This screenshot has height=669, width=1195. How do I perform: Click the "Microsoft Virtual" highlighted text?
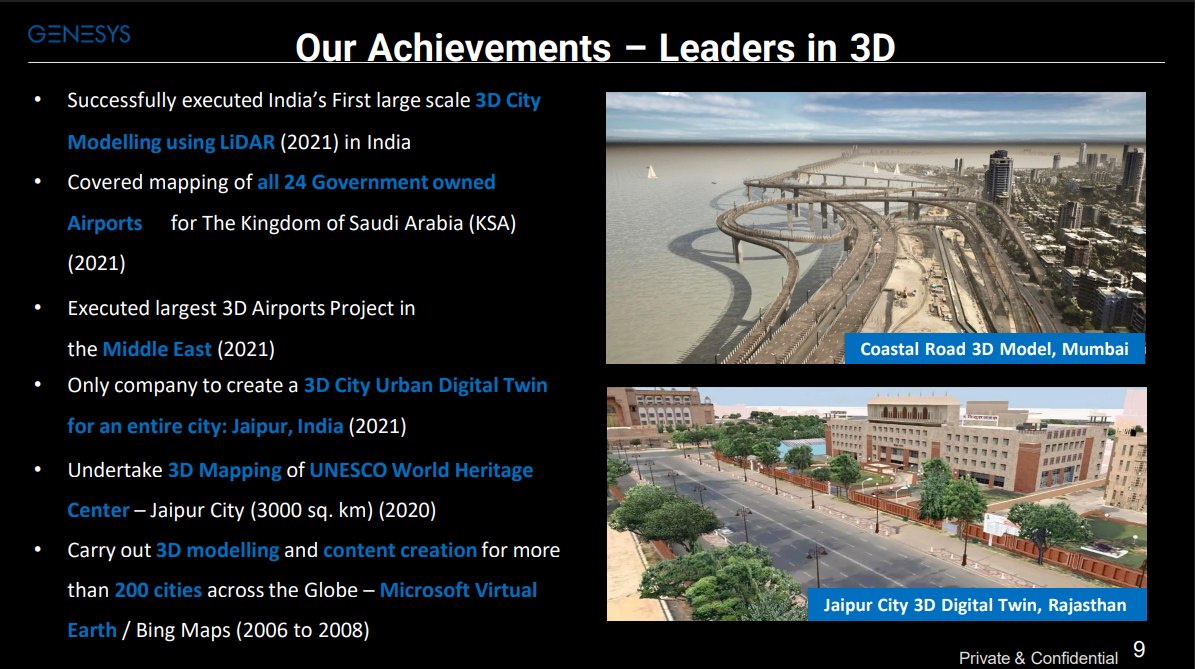pyautogui.click(x=458, y=591)
